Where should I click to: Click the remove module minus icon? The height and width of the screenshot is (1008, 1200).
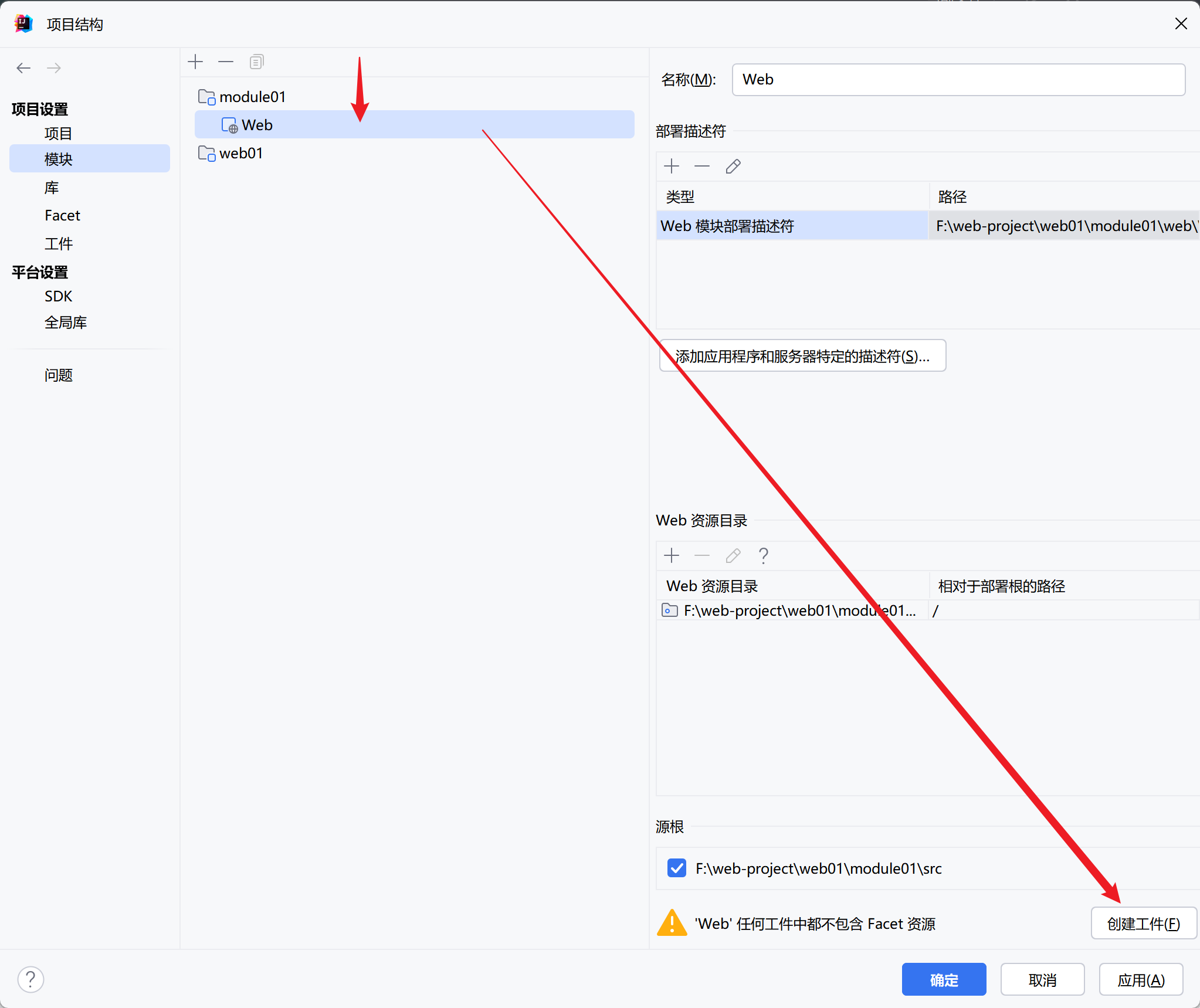[226, 62]
